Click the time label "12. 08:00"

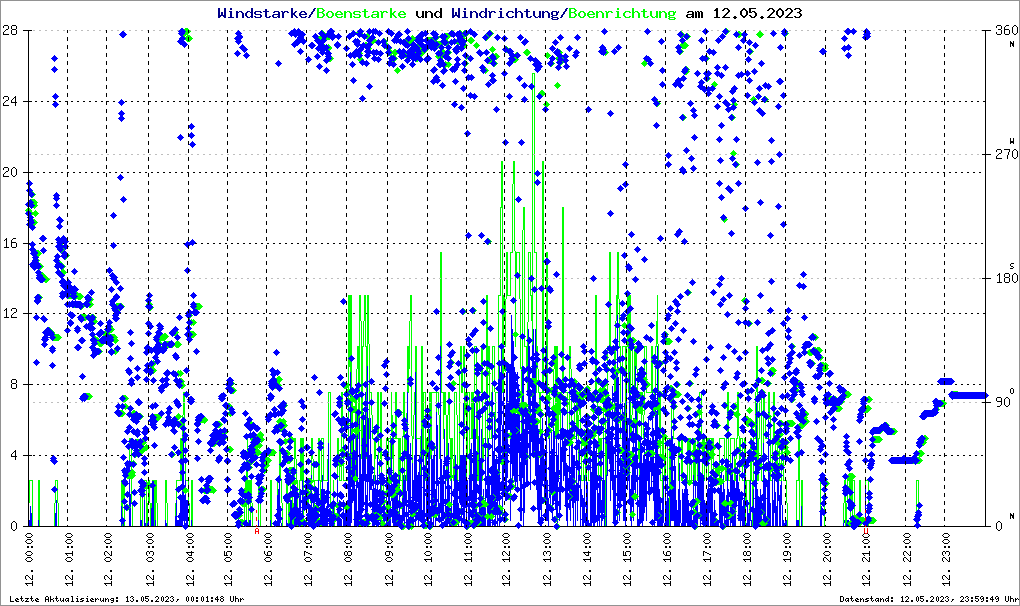pyautogui.click(x=348, y=559)
